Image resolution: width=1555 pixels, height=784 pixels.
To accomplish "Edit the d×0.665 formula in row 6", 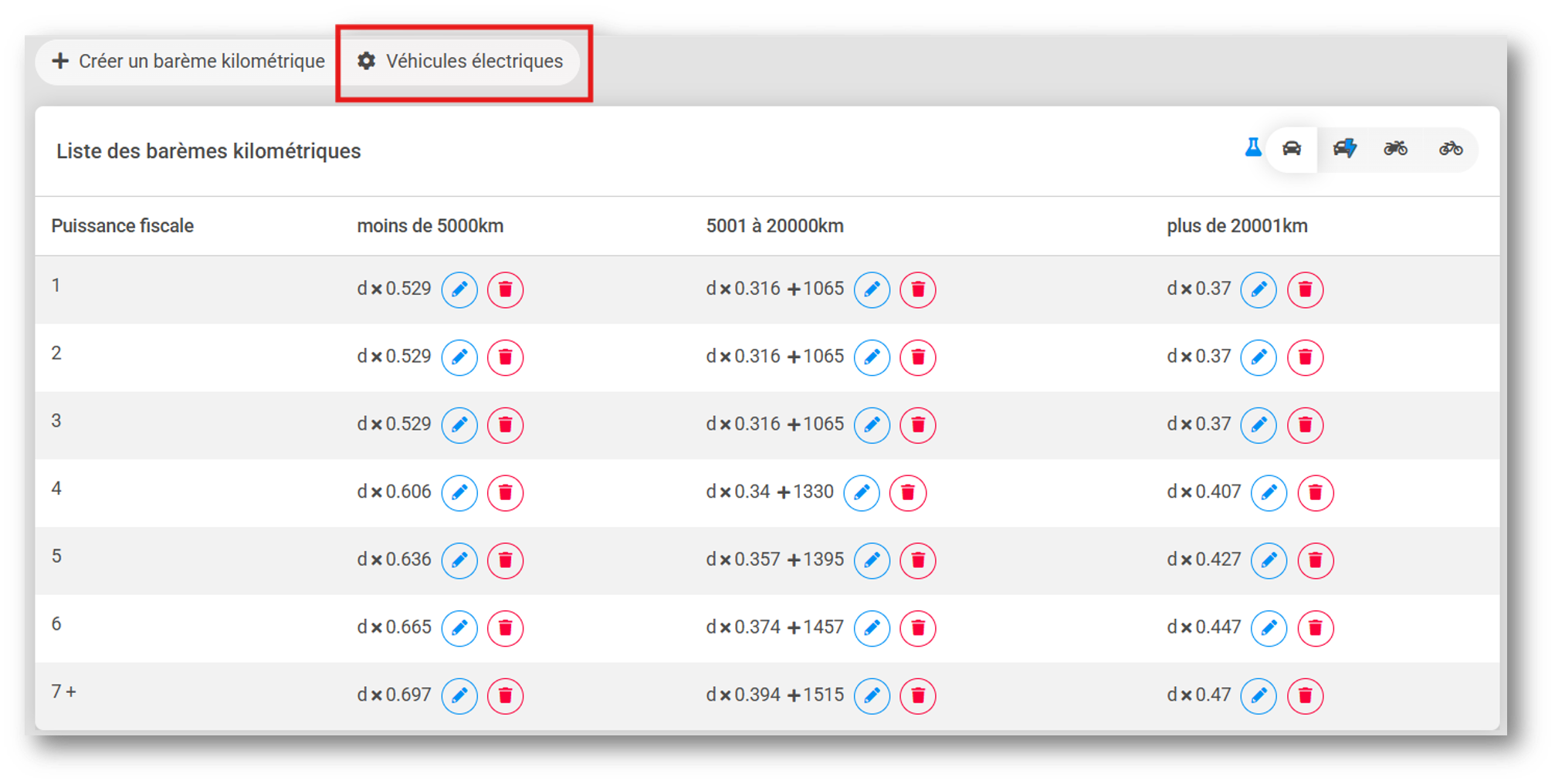I will click(459, 628).
